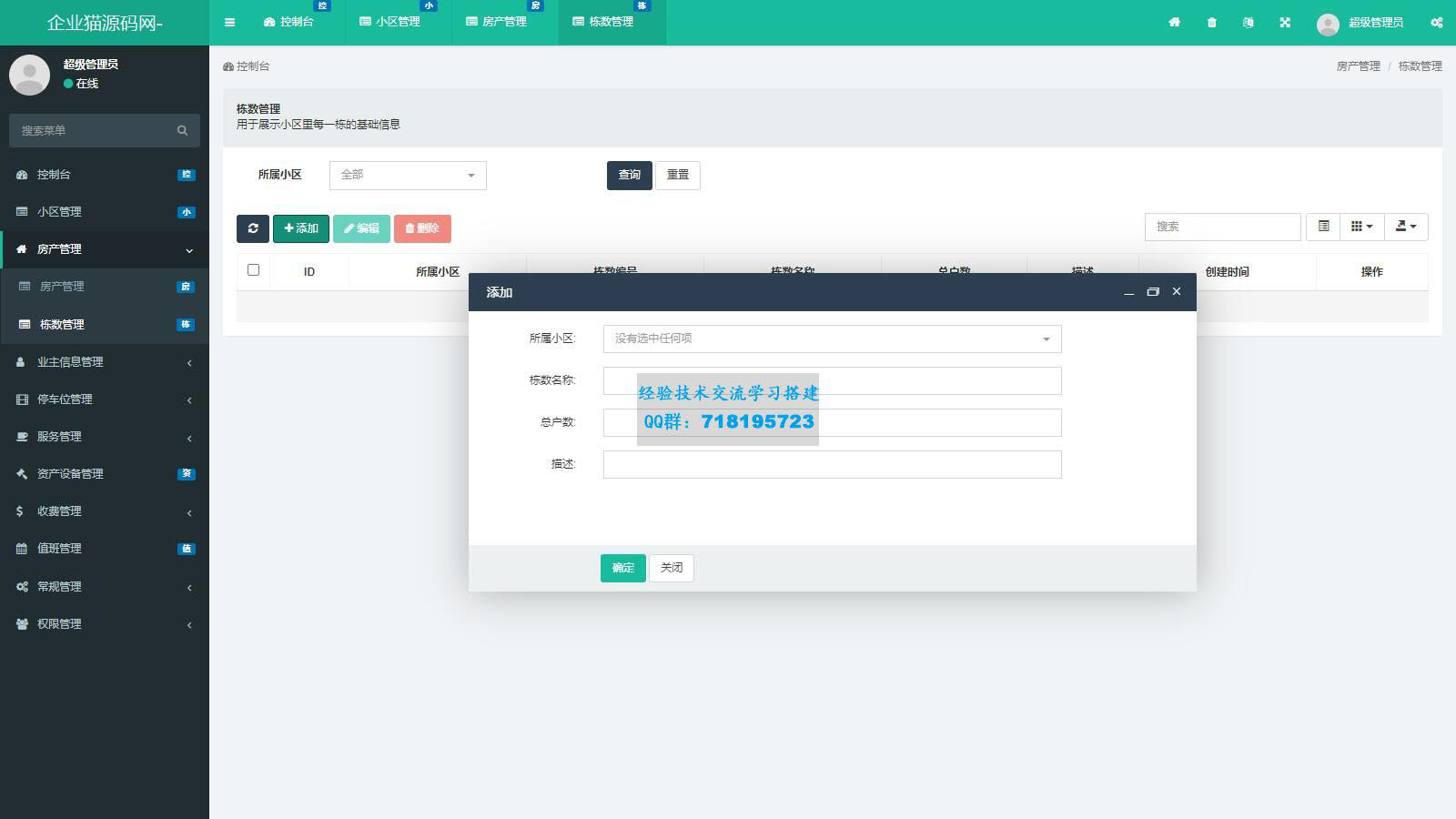Close the 添加 dialog with X
This screenshot has width=1456, height=819.
click(x=1177, y=291)
